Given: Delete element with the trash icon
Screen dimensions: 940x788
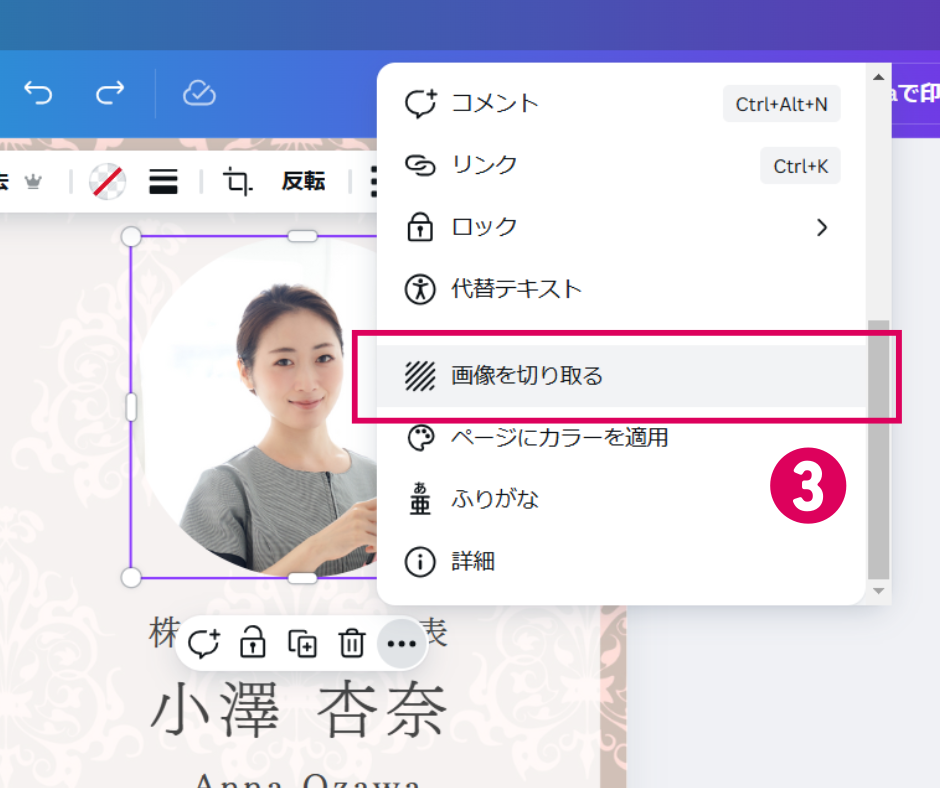Looking at the screenshot, I should (352, 643).
